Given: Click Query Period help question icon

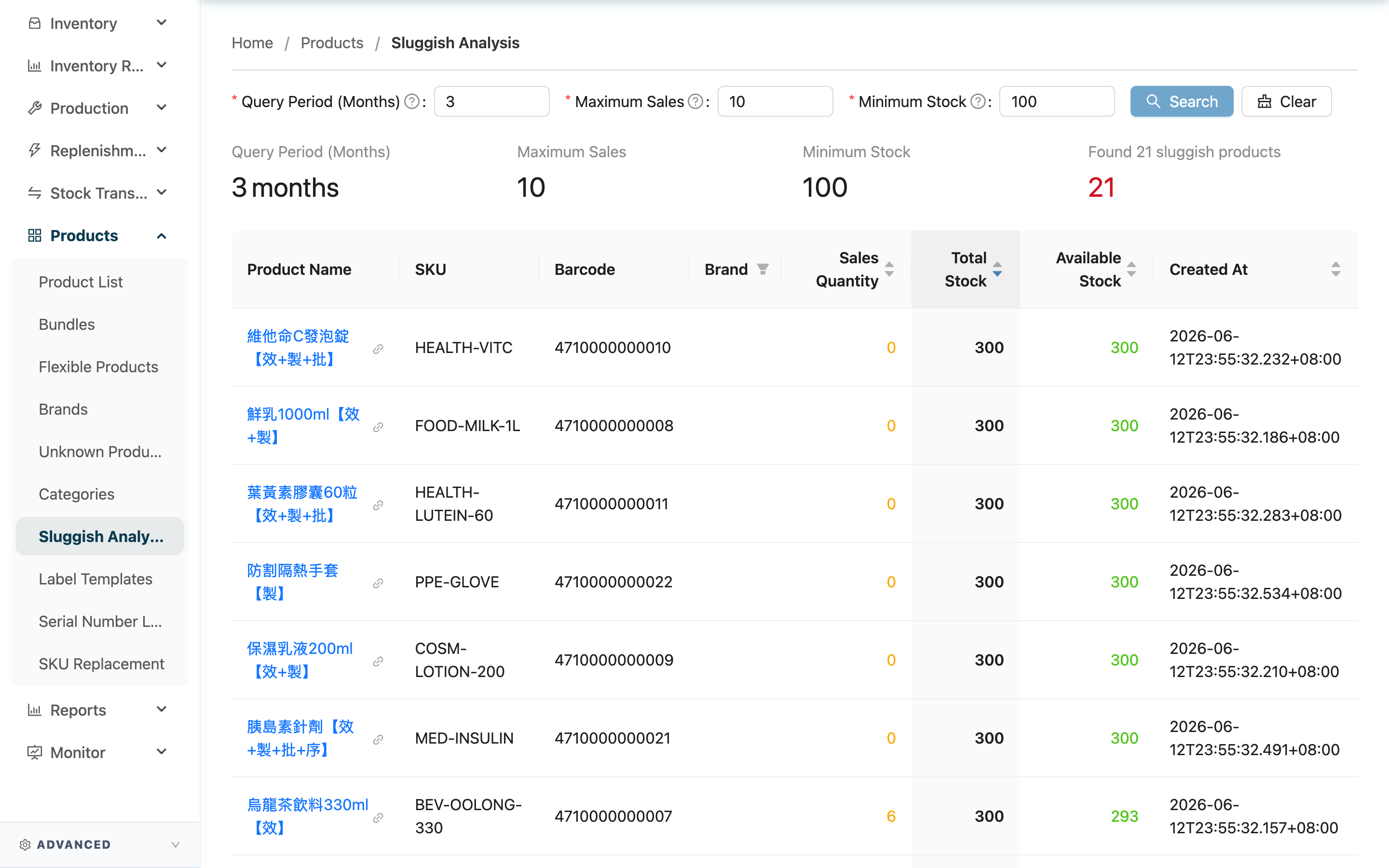Looking at the screenshot, I should 411,102.
